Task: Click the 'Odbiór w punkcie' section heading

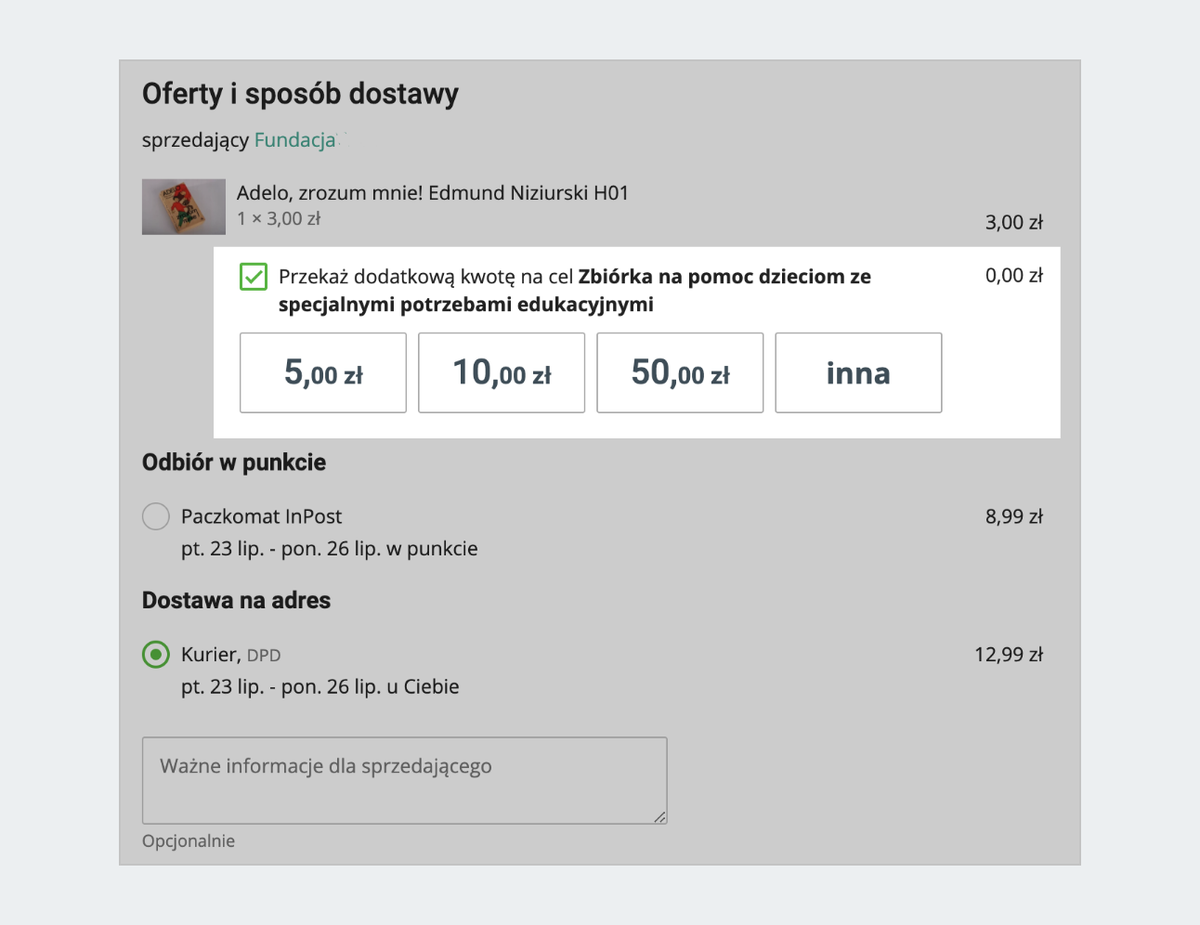Action: point(234,463)
